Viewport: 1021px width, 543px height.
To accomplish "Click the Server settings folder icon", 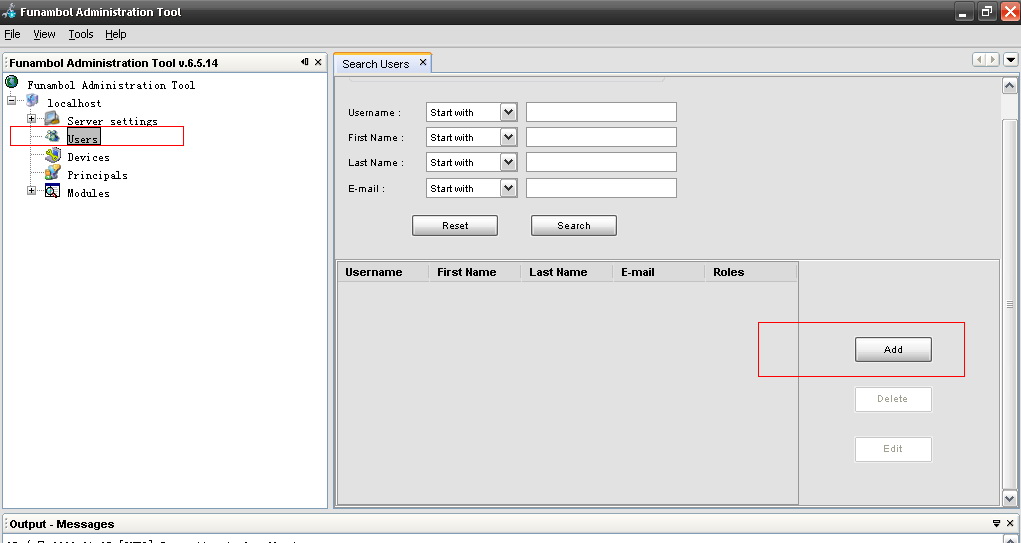I will [52, 119].
